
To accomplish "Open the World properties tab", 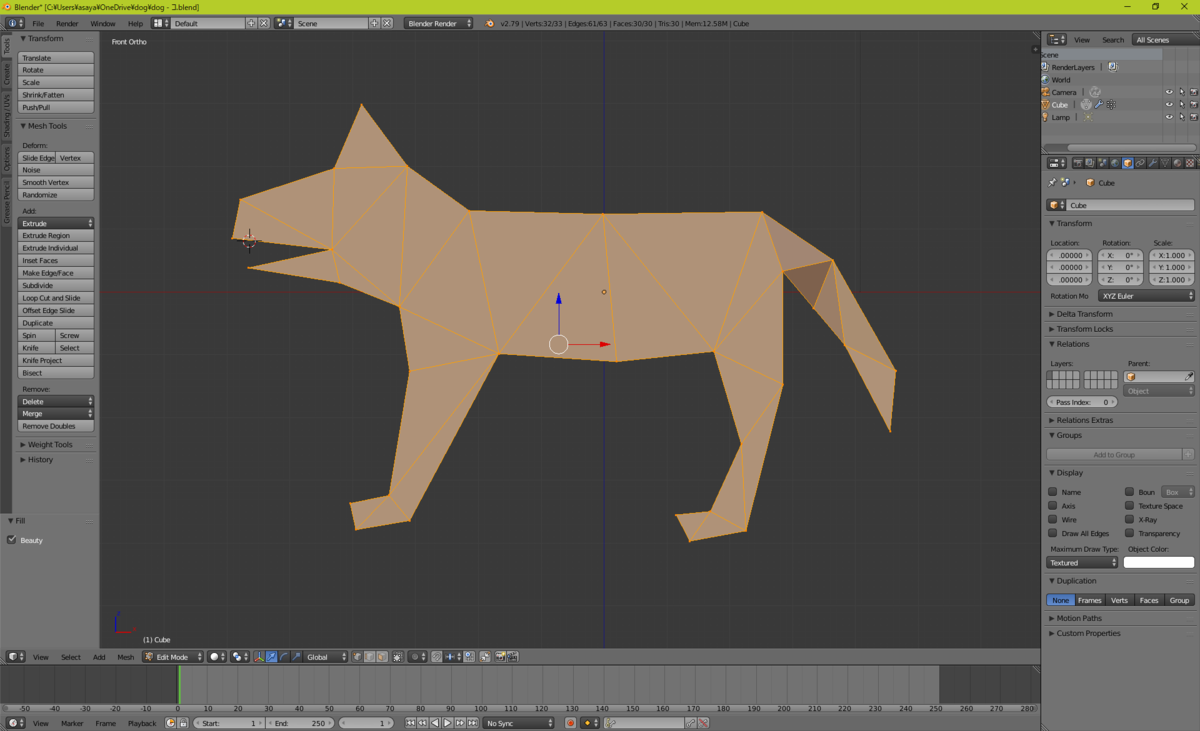I will coord(1115,163).
